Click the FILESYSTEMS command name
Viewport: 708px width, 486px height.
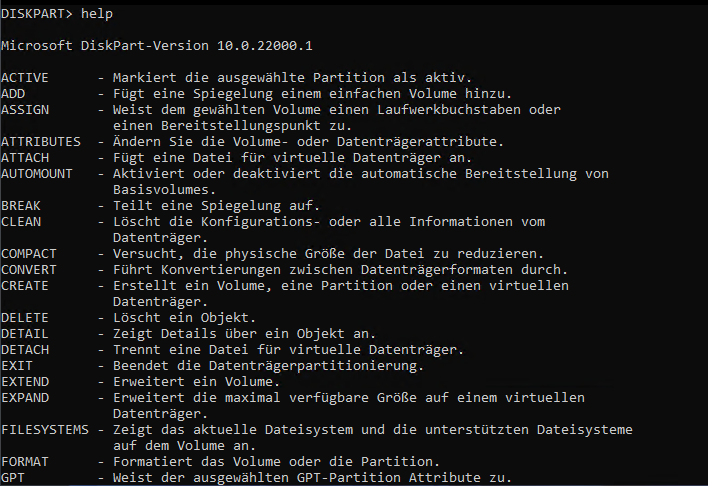coord(45,429)
